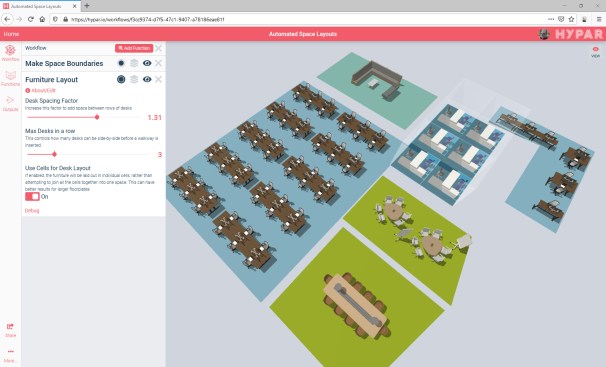This screenshot has width=606, height=367.
Task: Click Make Space Boundaries layers stack icon
Action: (x=134, y=63)
